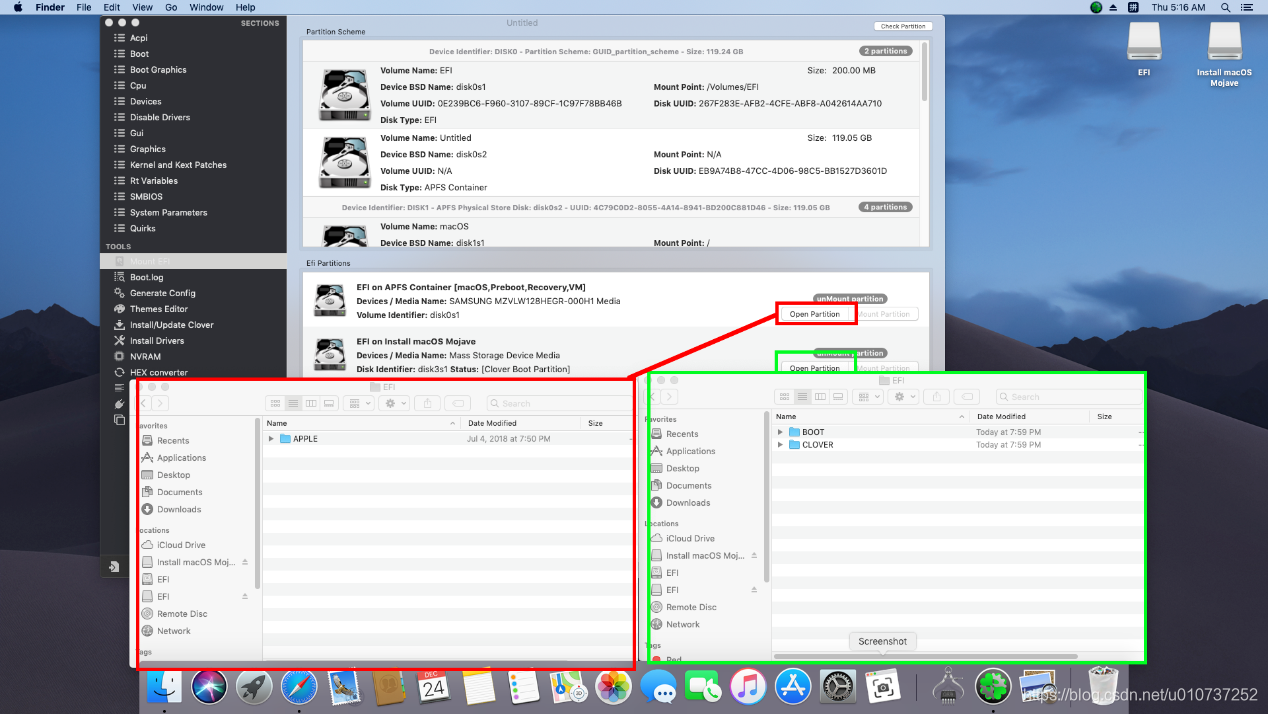1268x714 pixels.
Task: Switch right EFI window to column view
Action: click(x=820, y=396)
